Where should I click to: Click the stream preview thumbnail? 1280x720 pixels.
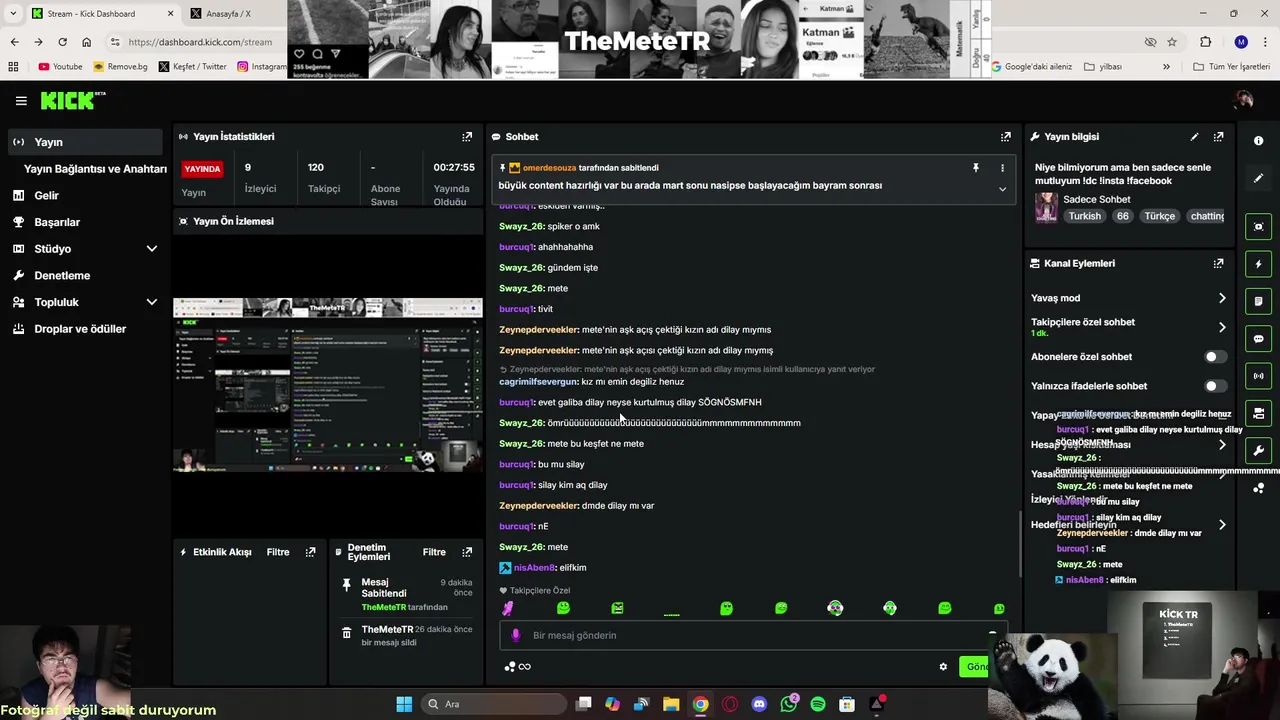[x=328, y=384]
